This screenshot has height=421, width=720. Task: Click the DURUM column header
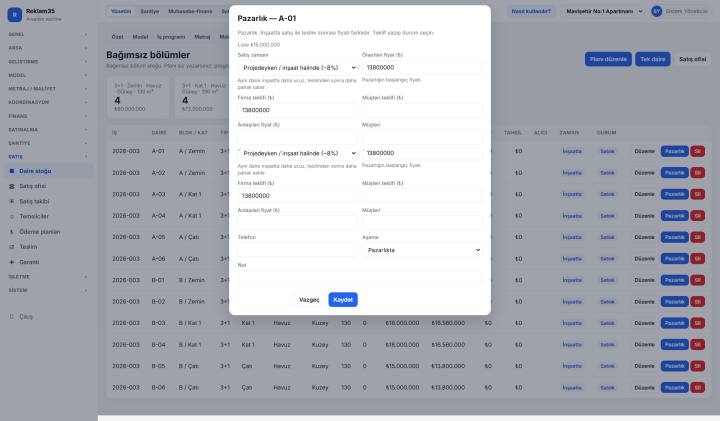pos(606,133)
